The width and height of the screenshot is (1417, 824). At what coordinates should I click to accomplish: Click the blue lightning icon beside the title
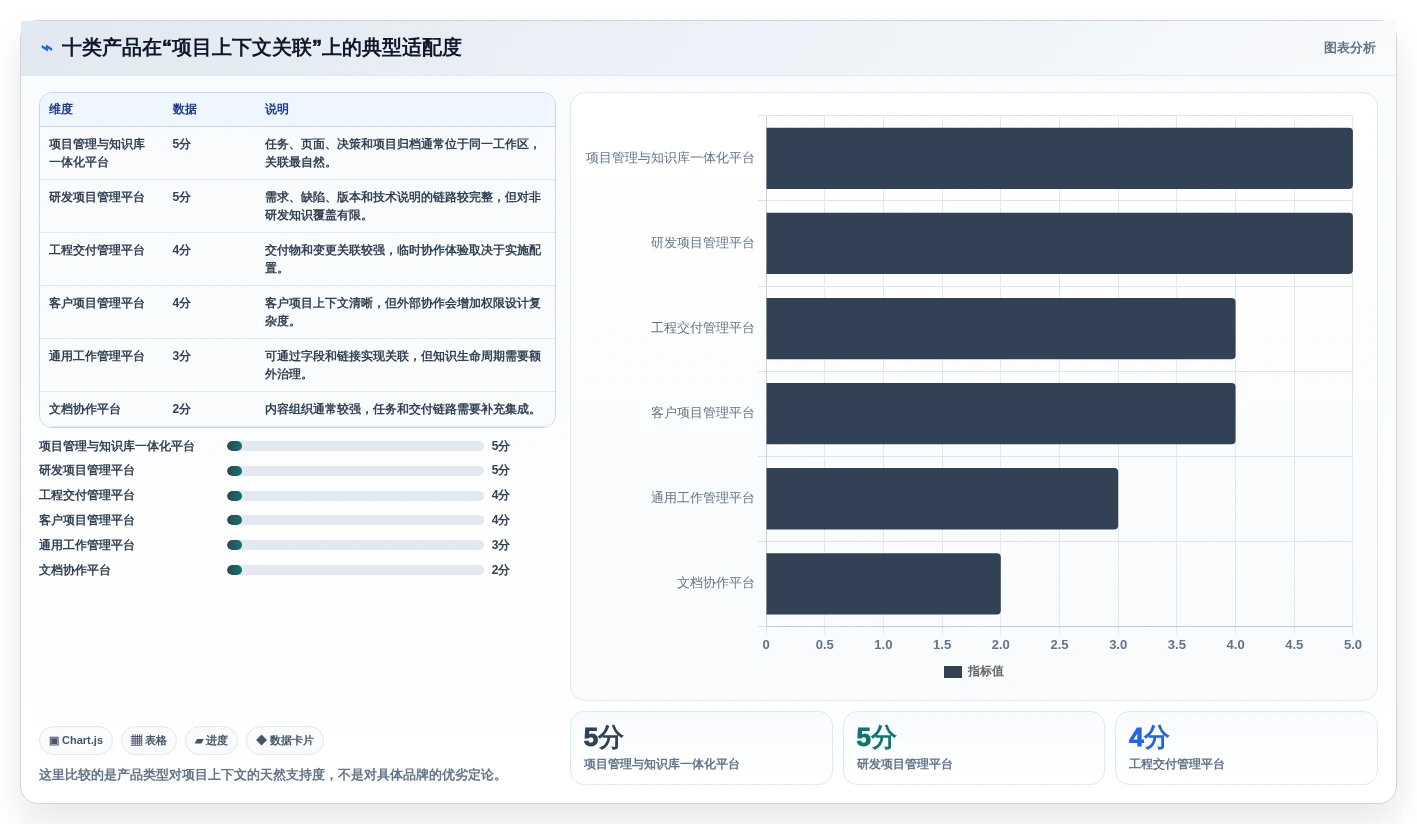47,48
